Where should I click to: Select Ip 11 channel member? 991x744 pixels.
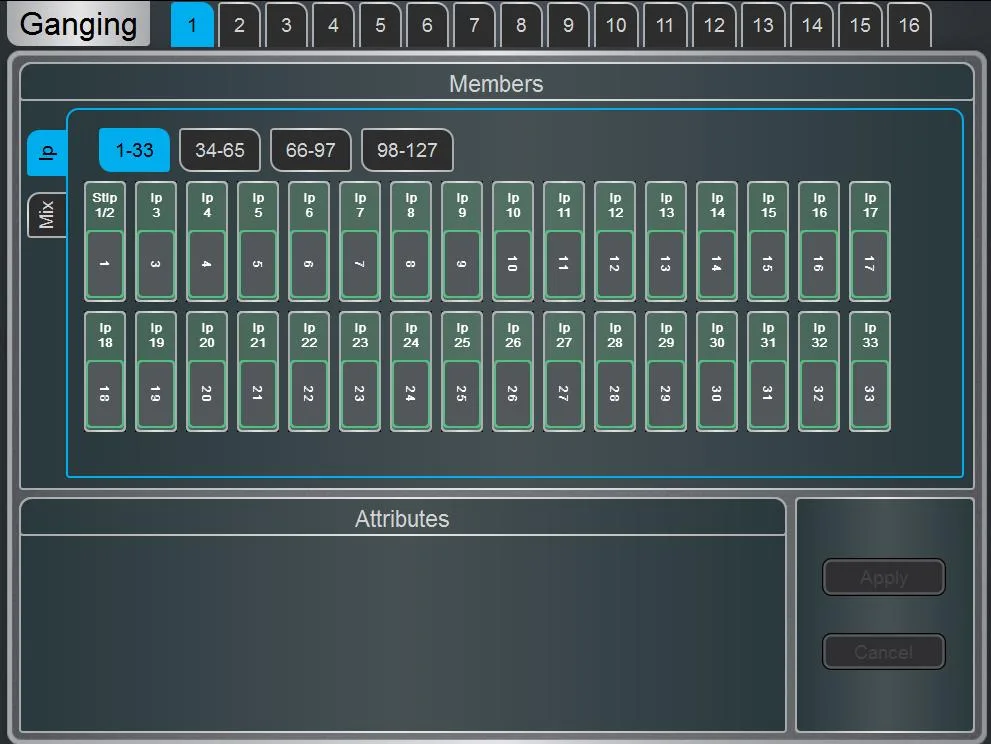(x=564, y=241)
